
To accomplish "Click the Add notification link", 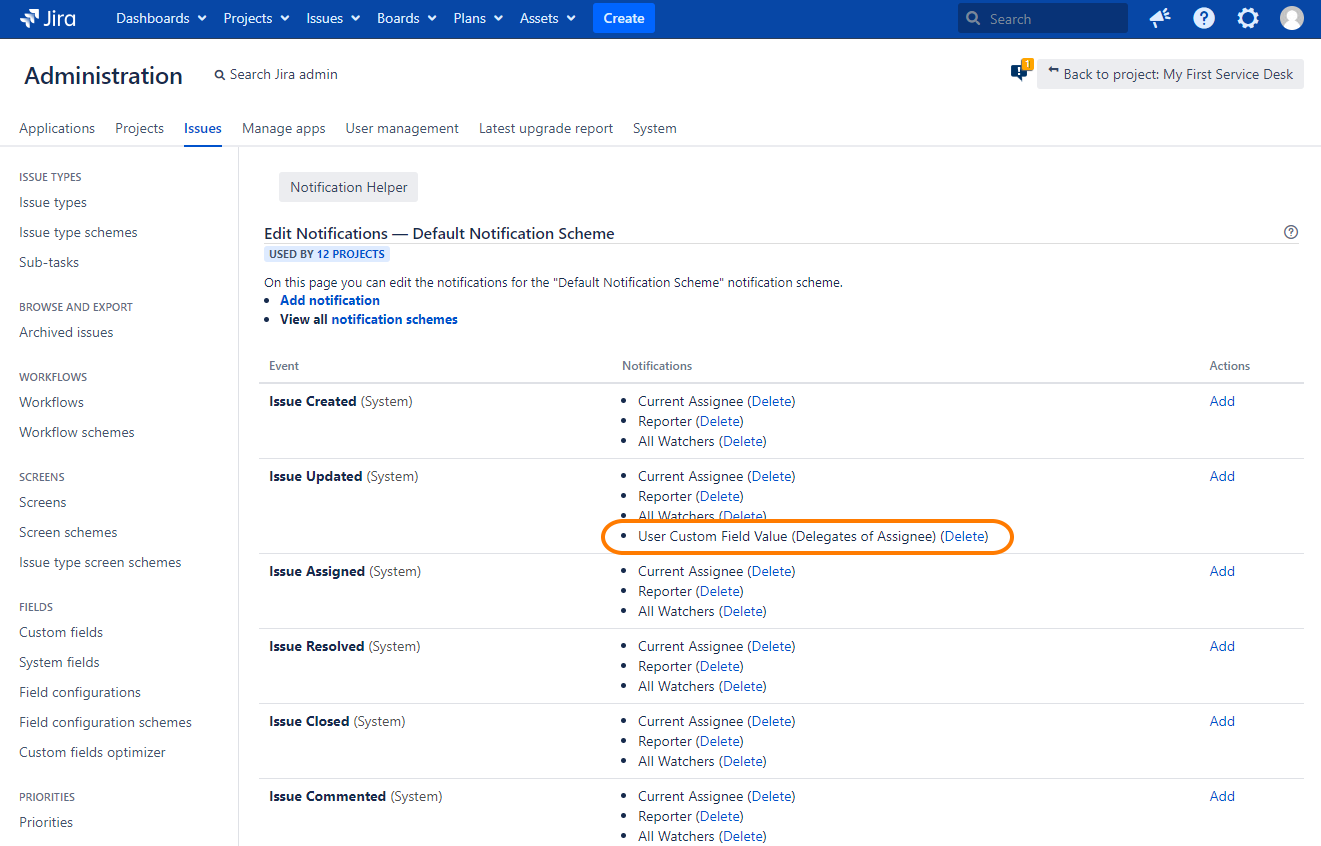I will [x=330, y=300].
